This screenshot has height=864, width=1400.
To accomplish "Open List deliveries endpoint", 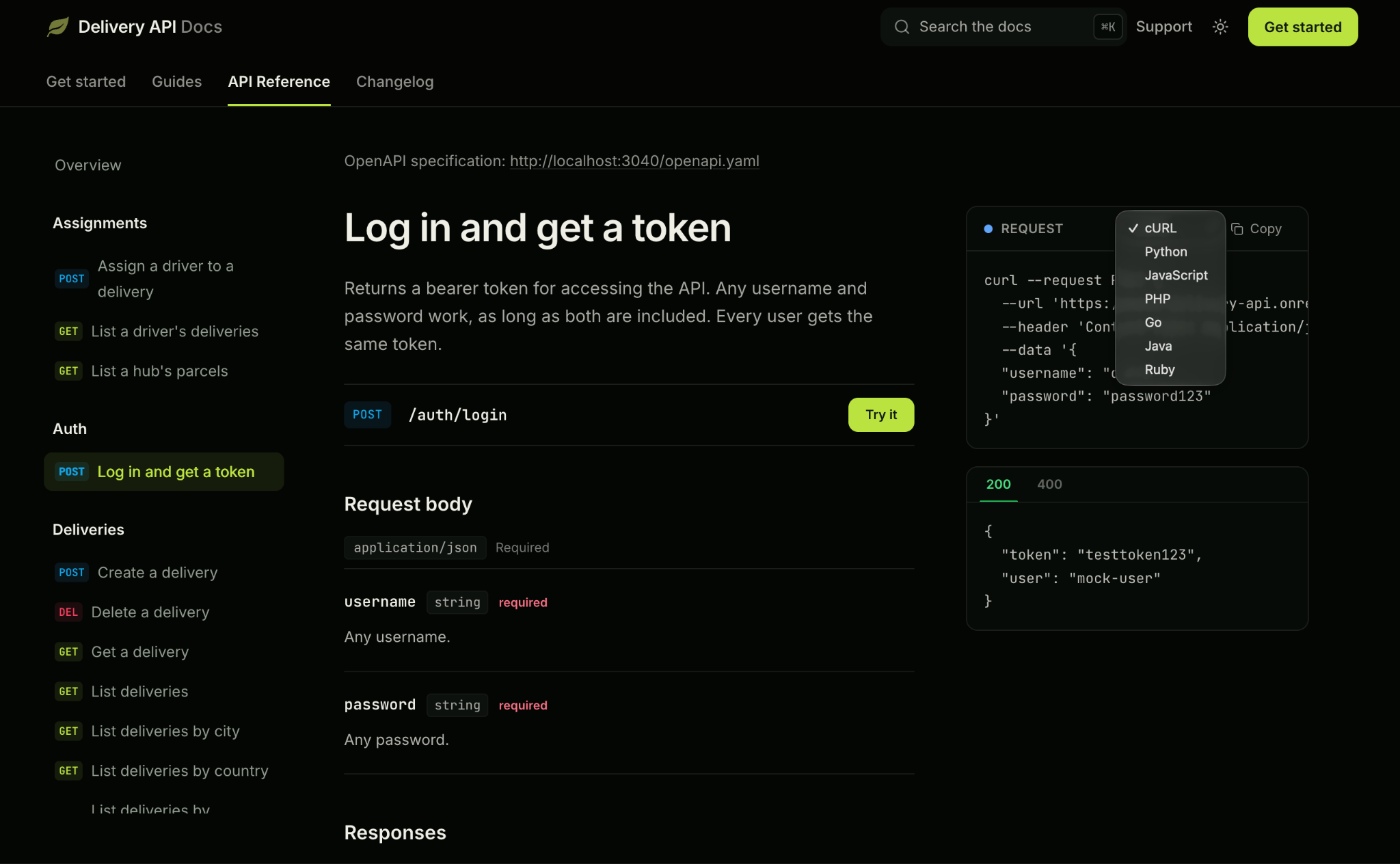I will tap(164, 692).
